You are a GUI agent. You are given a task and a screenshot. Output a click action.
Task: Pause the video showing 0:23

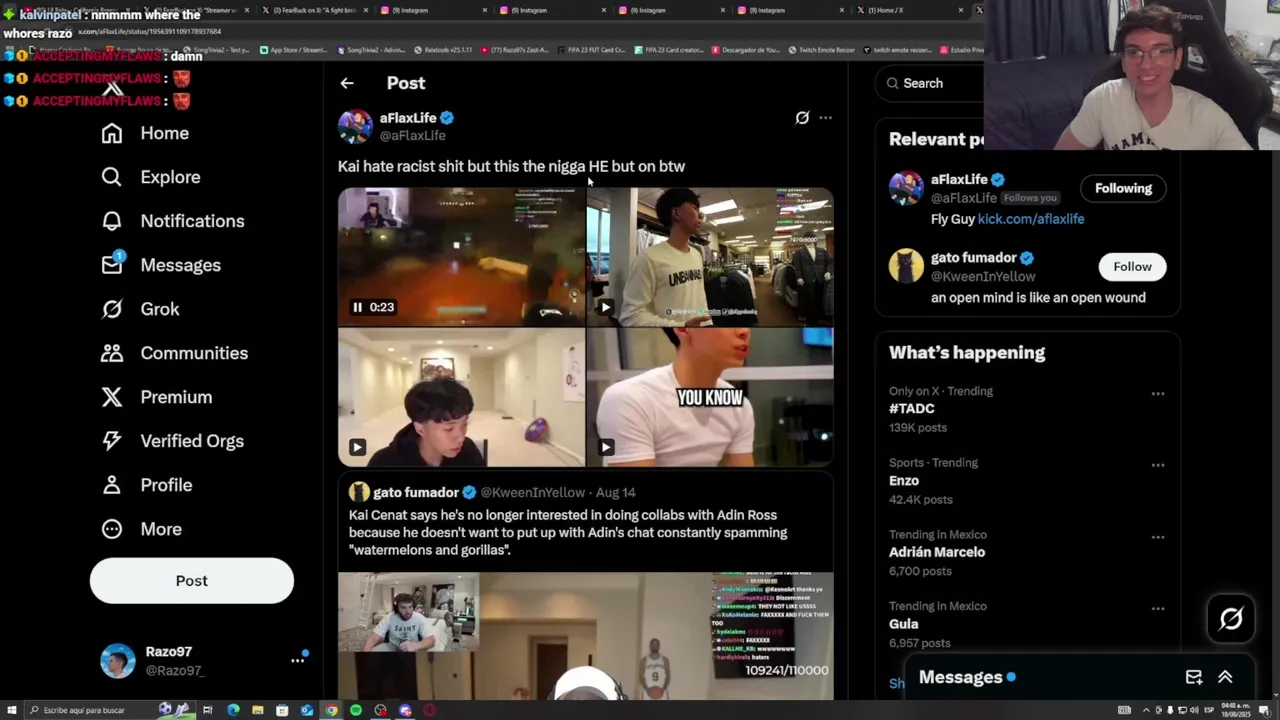[x=357, y=307]
